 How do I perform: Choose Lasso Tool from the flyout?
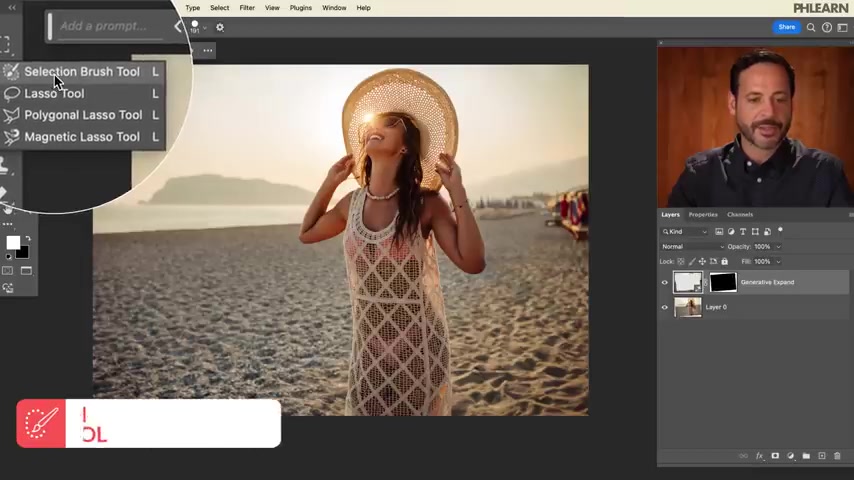click(x=82, y=94)
